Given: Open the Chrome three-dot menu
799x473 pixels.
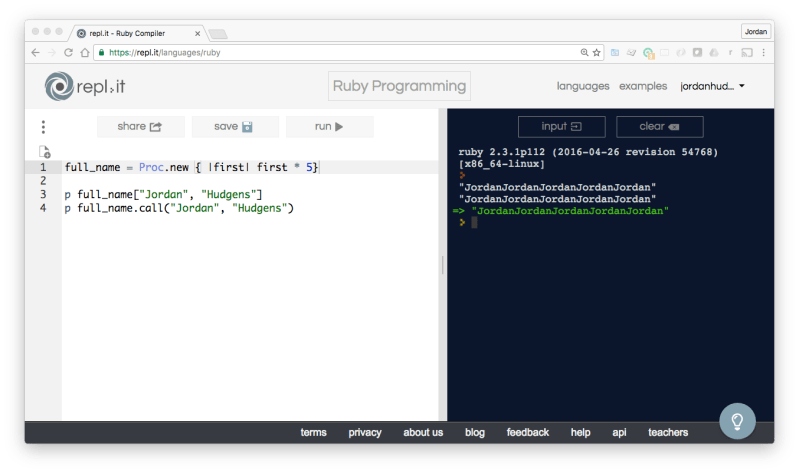Looking at the screenshot, I should [763, 52].
